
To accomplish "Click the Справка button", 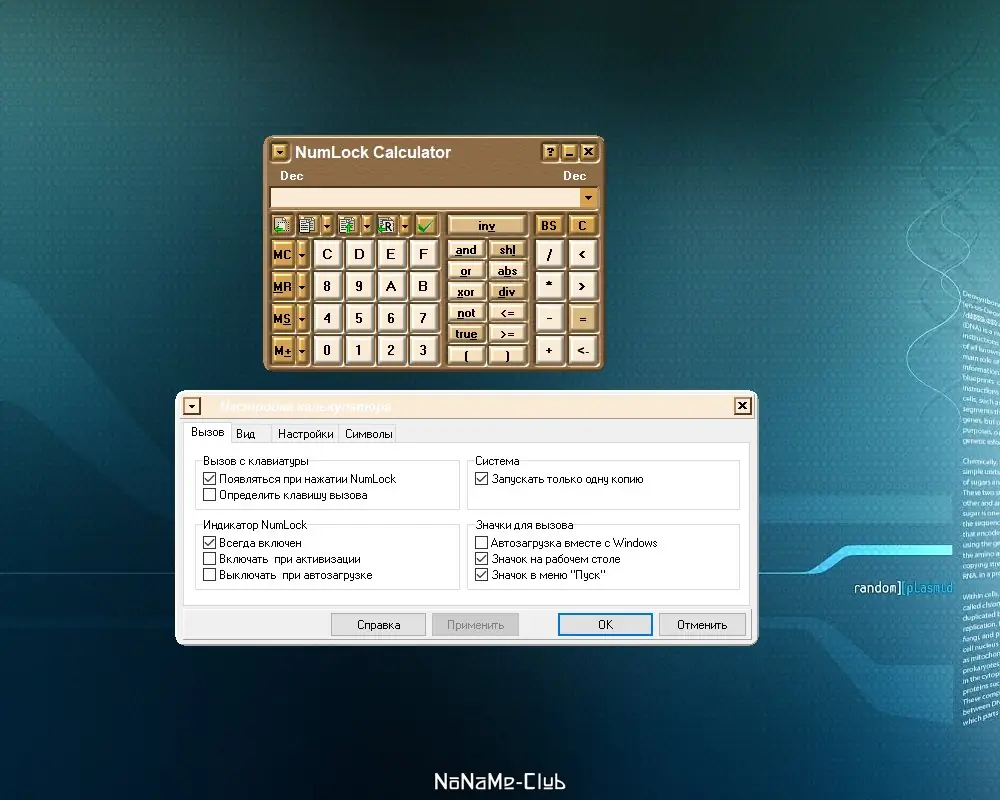I will (378, 625).
